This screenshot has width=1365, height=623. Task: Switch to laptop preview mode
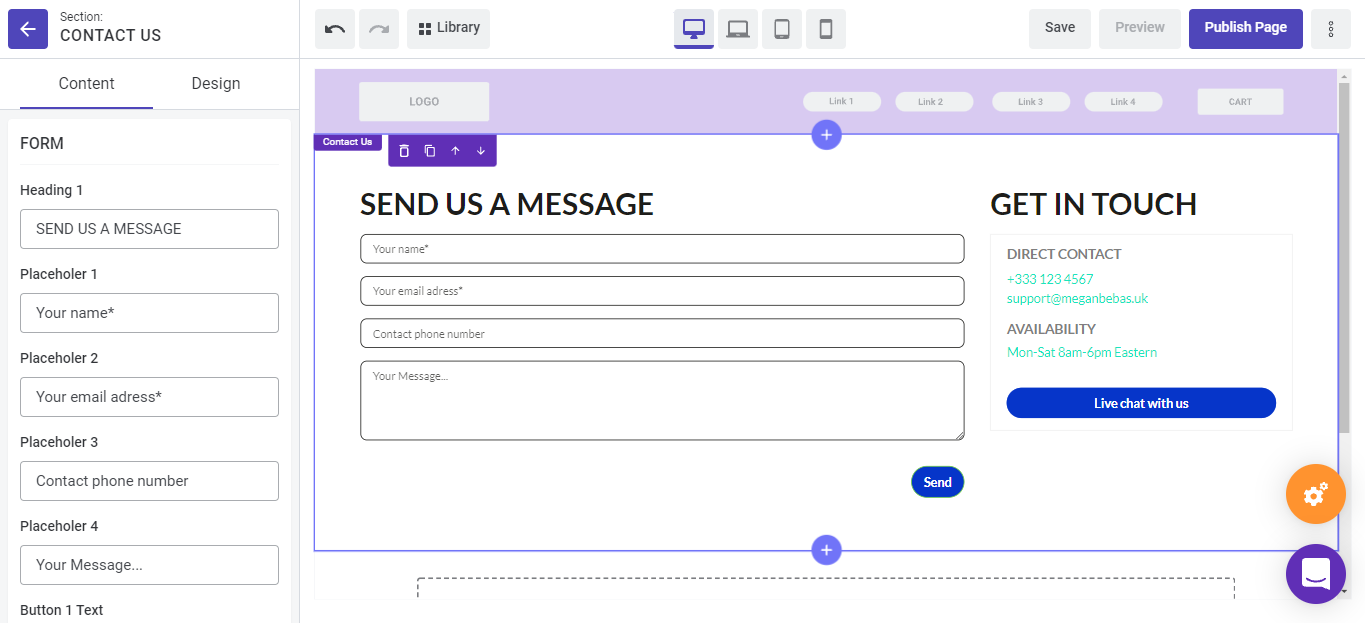tap(738, 29)
